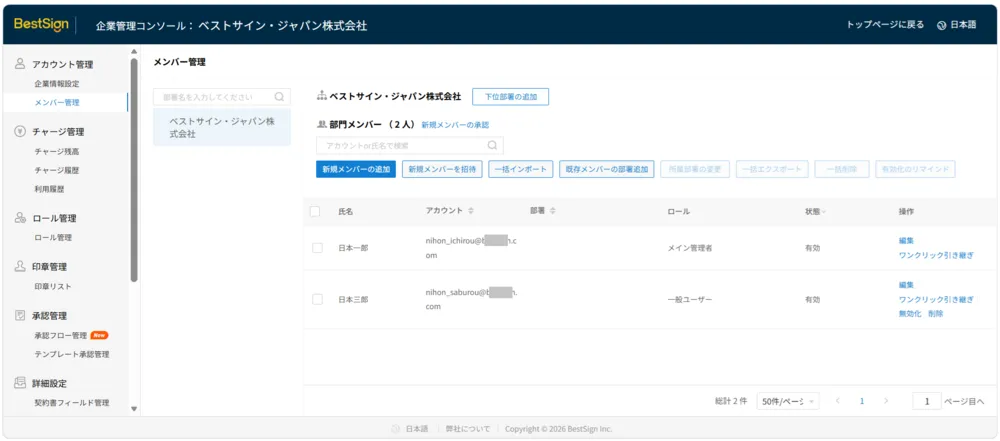This screenshot has width=1000, height=441.
Task: Click the チャージ管理 coin icon
Action: click(20, 131)
